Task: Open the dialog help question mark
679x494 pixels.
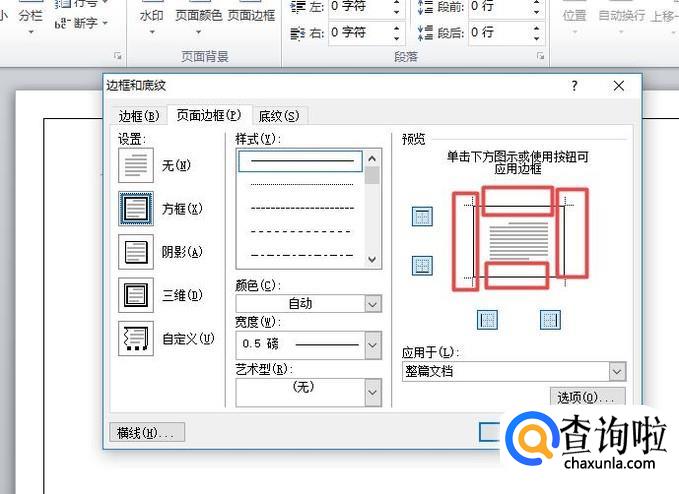Action: click(574, 86)
